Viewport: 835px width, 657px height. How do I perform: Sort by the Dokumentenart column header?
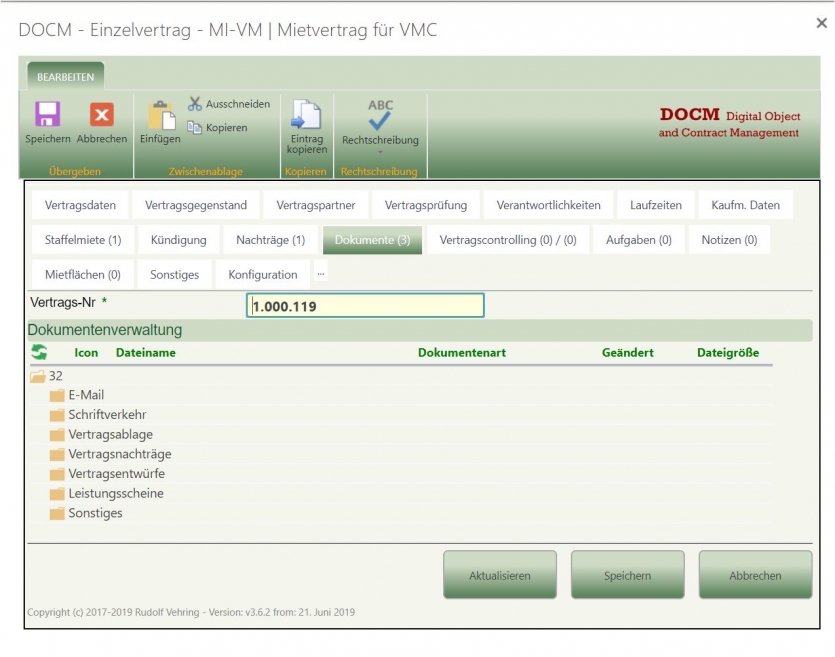tap(462, 352)
